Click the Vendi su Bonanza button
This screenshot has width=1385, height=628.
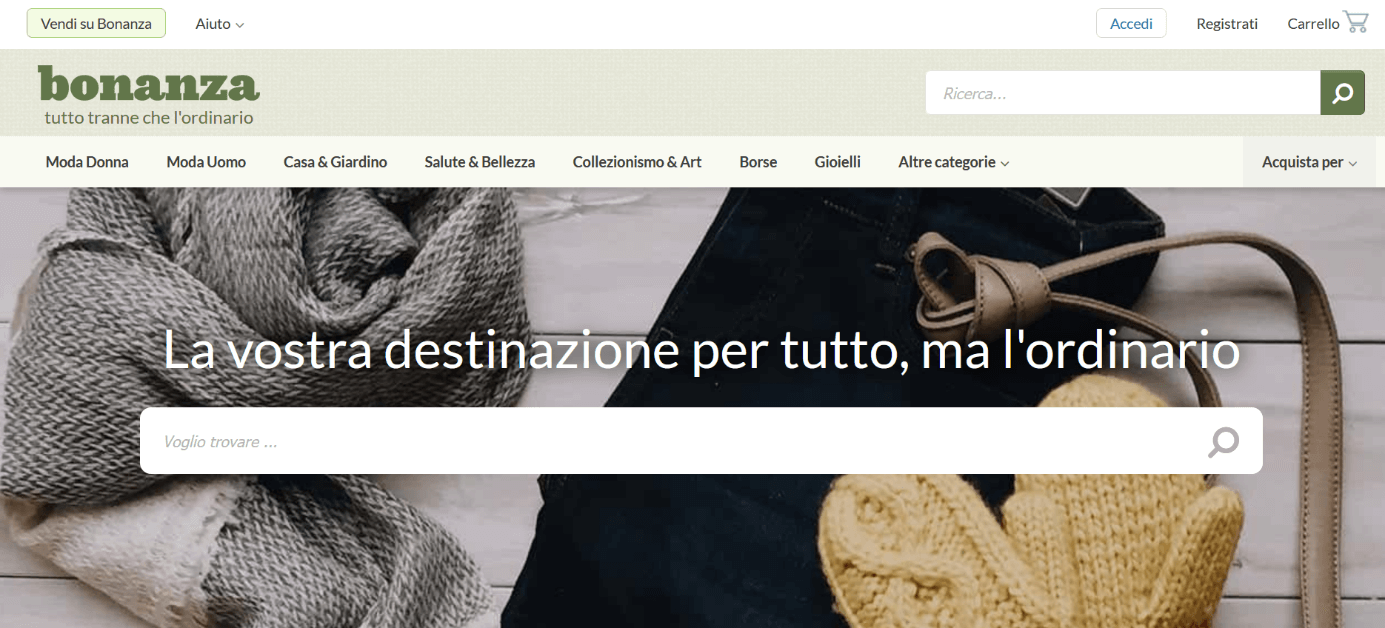[96, 23]
